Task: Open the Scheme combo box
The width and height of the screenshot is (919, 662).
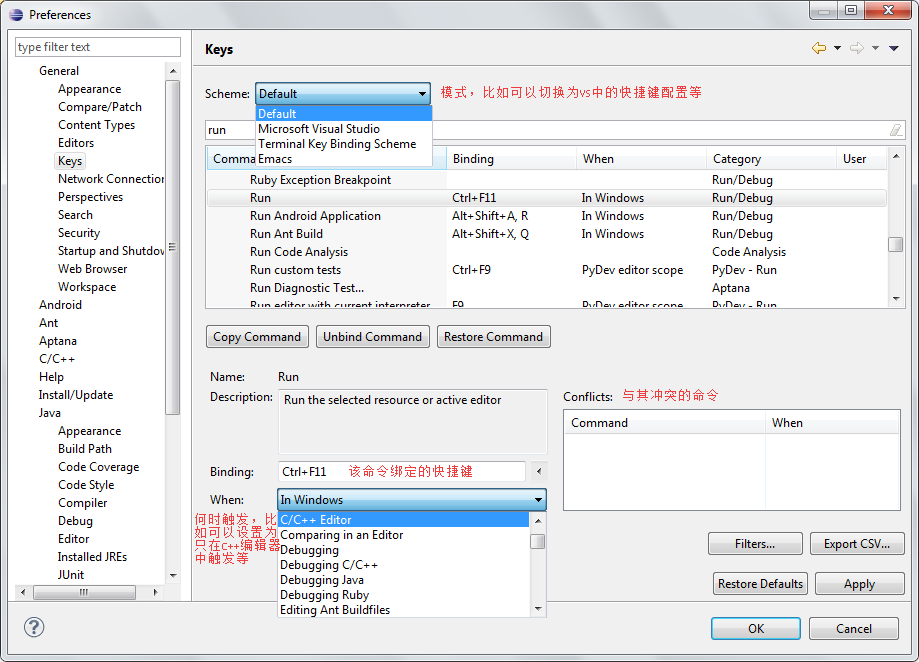Action: (x=343, y=94)
